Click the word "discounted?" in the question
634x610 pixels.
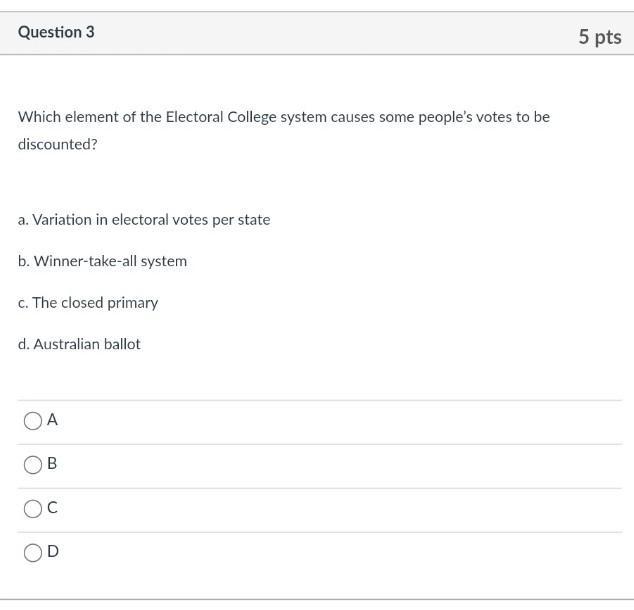coord(58,144)
